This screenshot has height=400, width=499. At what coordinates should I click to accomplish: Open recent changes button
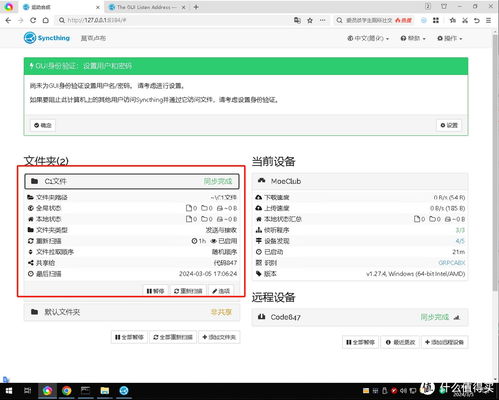click(400, 342)
